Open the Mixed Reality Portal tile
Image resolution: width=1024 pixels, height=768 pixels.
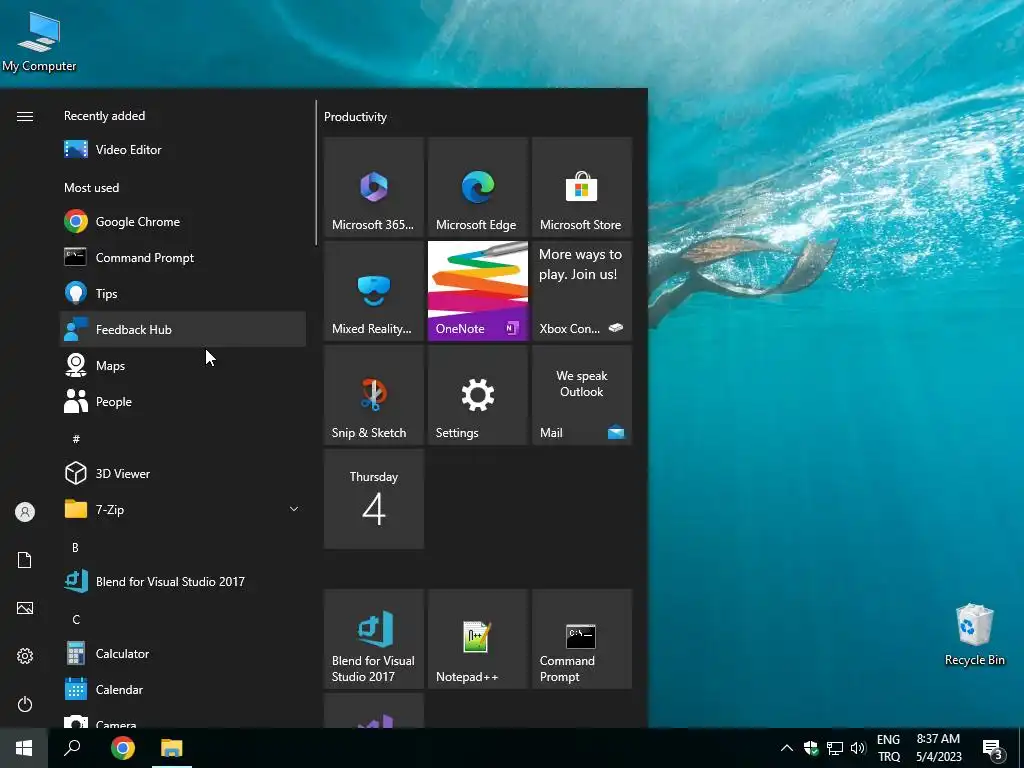tap(374, 291)
